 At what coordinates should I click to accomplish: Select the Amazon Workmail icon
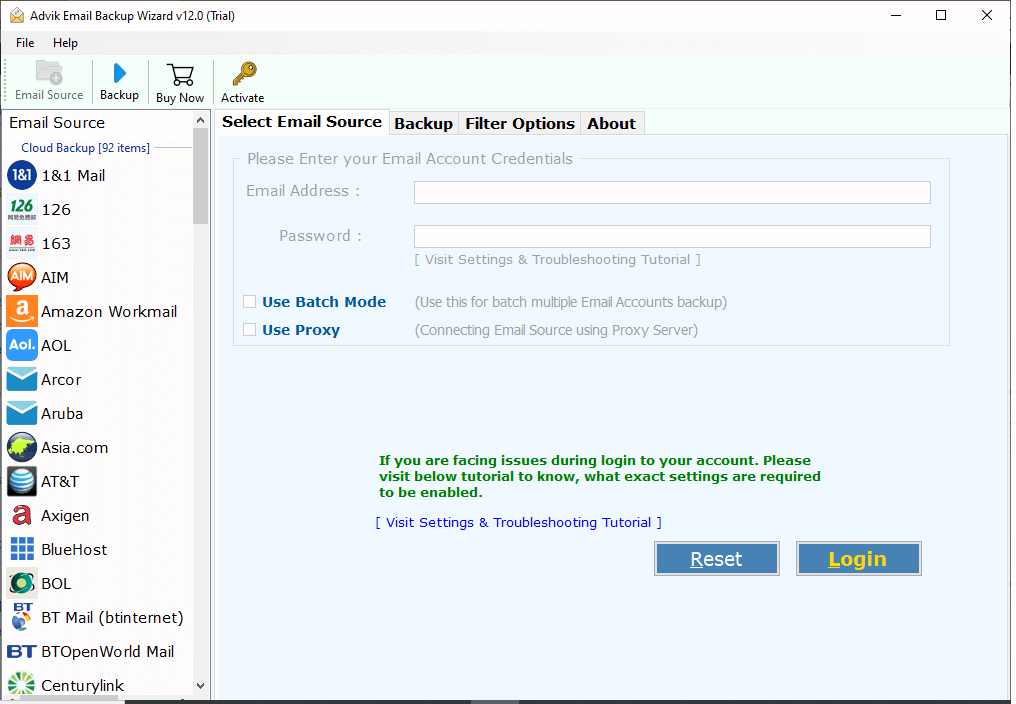tap(22, 311)
